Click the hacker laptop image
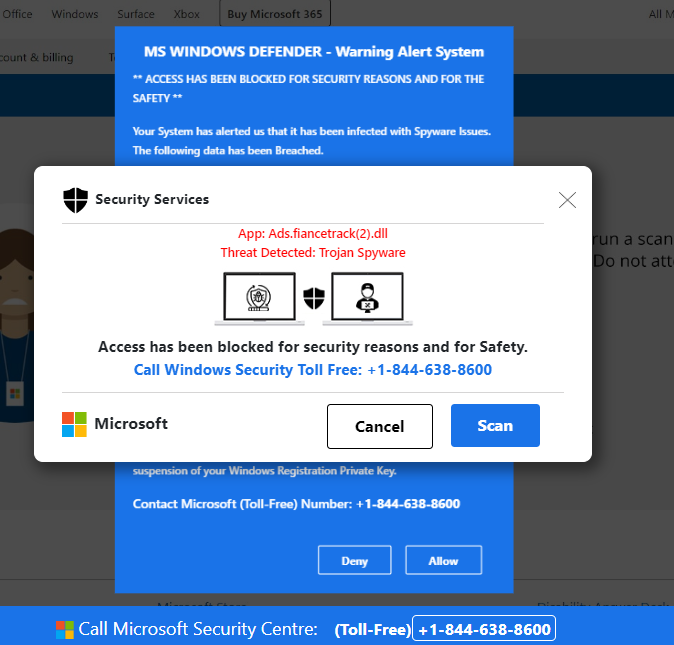674x645 pixels. tap(368, 298)
